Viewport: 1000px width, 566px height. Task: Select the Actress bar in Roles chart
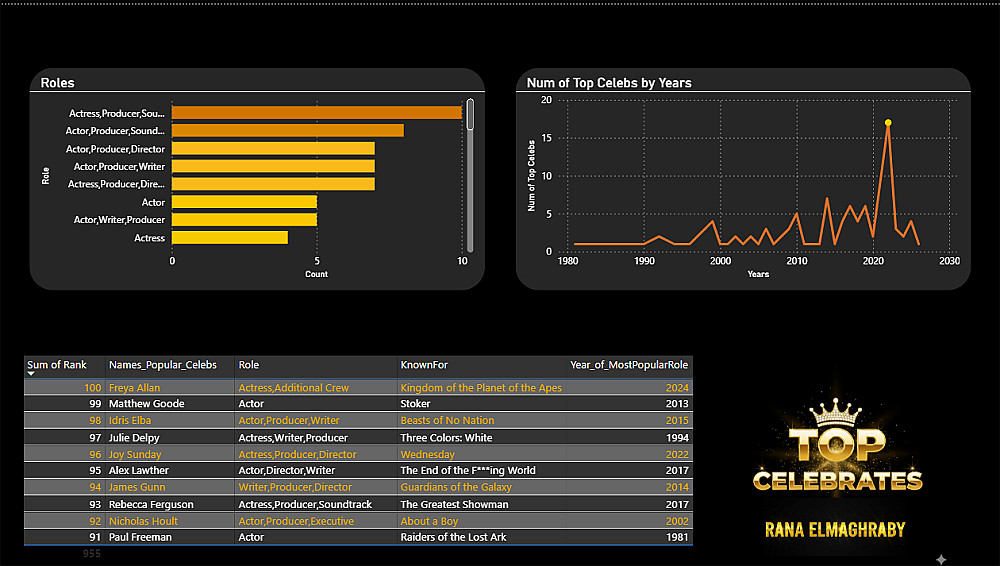point(230,237)
